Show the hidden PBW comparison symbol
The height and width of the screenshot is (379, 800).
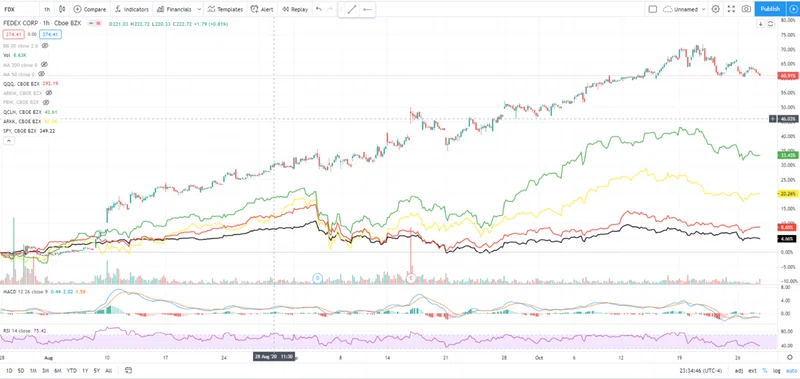point(46,102)
